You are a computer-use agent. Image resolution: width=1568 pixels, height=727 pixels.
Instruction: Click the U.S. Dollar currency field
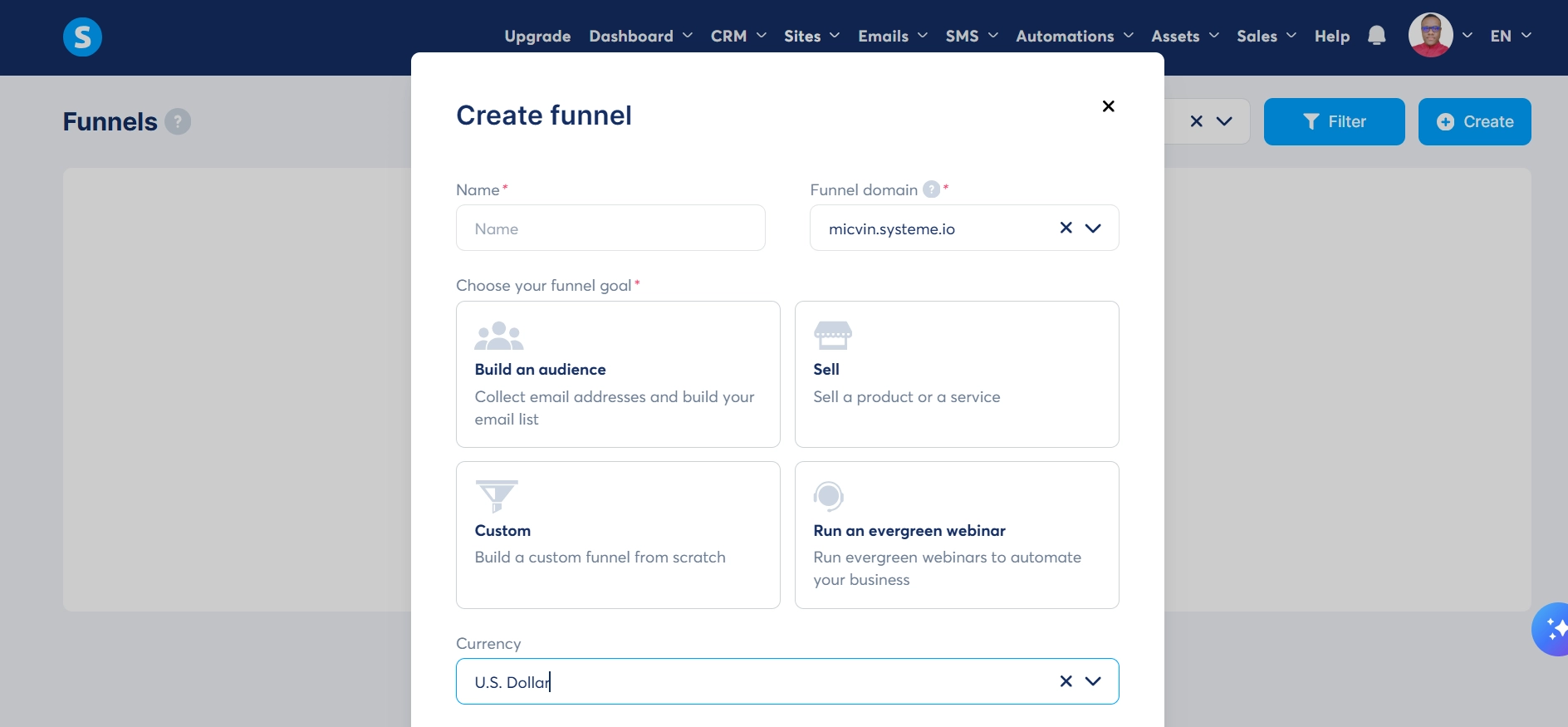coord(787,681)
